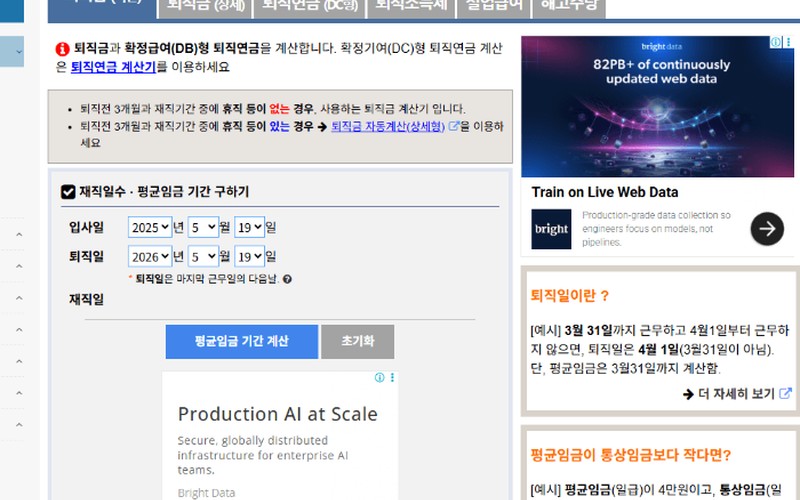
Task: Open the 더 자세히 보기 link
Action: 736,394
